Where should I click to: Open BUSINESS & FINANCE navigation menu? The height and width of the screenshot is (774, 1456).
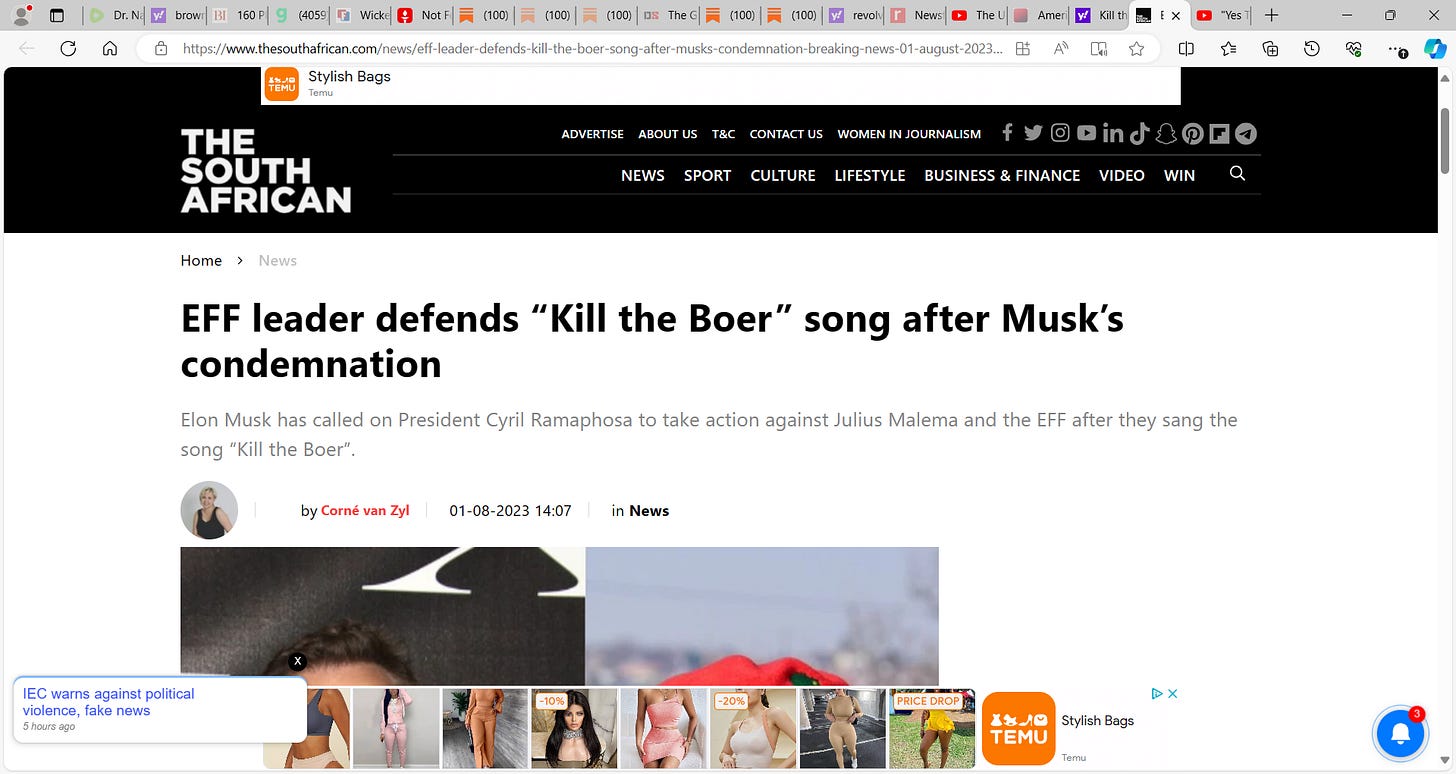pyautogui.click(x=1002, y=175)
